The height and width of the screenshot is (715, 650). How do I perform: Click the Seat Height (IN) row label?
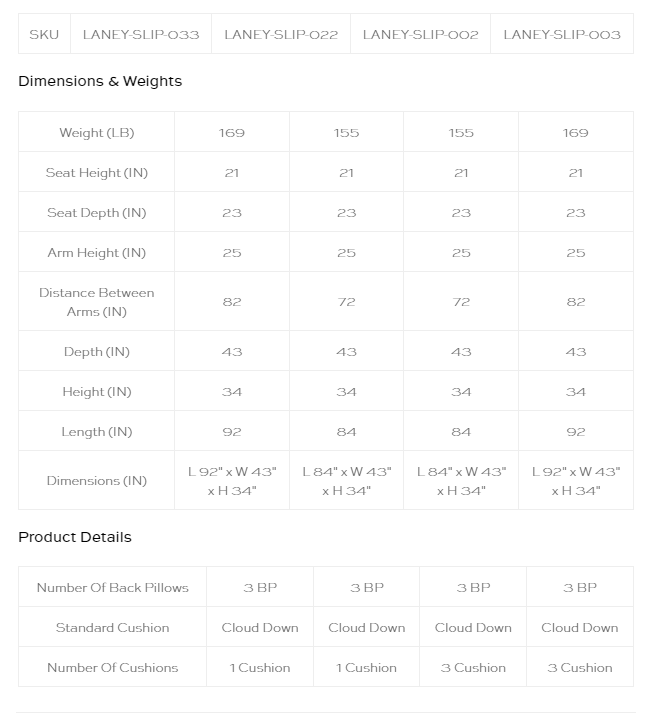tap(97, 172)
